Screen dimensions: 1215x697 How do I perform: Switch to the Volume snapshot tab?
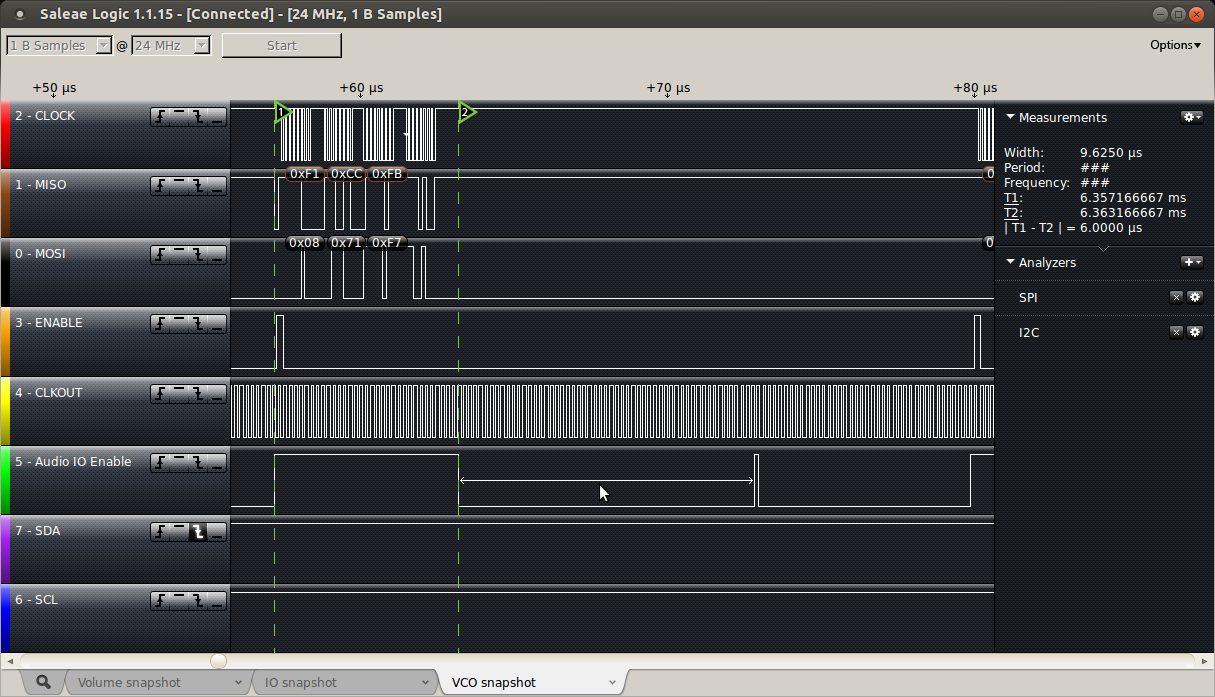click(x=153, y=682)
